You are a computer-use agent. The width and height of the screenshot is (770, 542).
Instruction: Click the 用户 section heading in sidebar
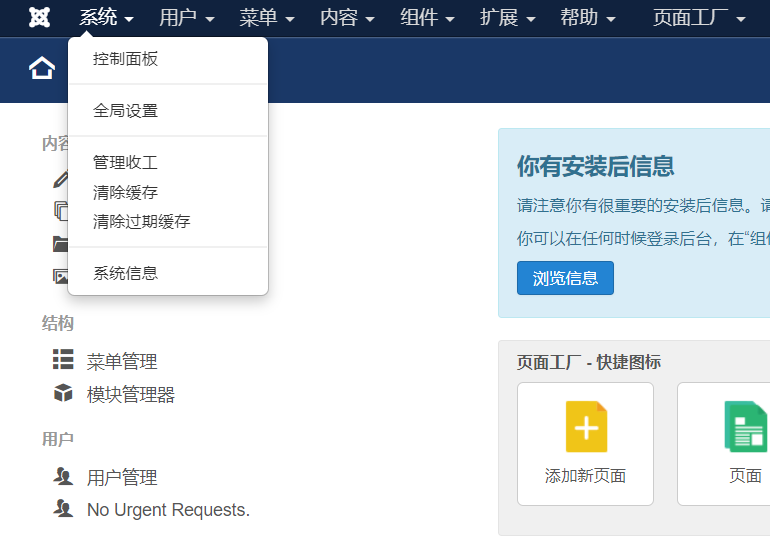(x=57, y=439)
